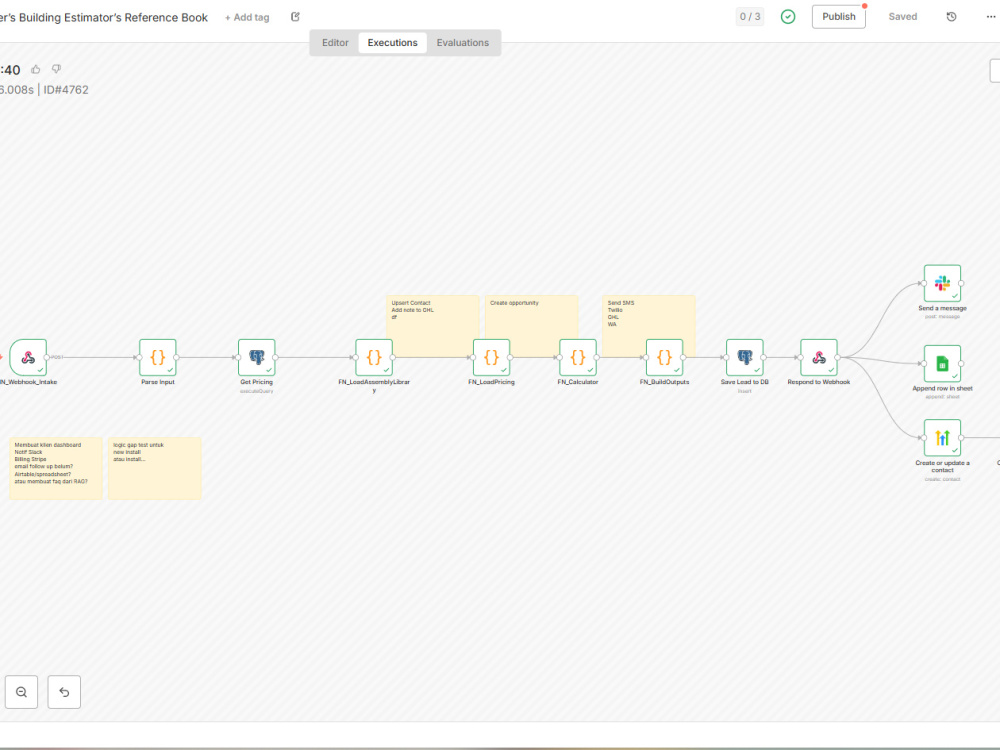Select the logic gap test sticky note
1000x750 pixels.
[x=155, y=468]
